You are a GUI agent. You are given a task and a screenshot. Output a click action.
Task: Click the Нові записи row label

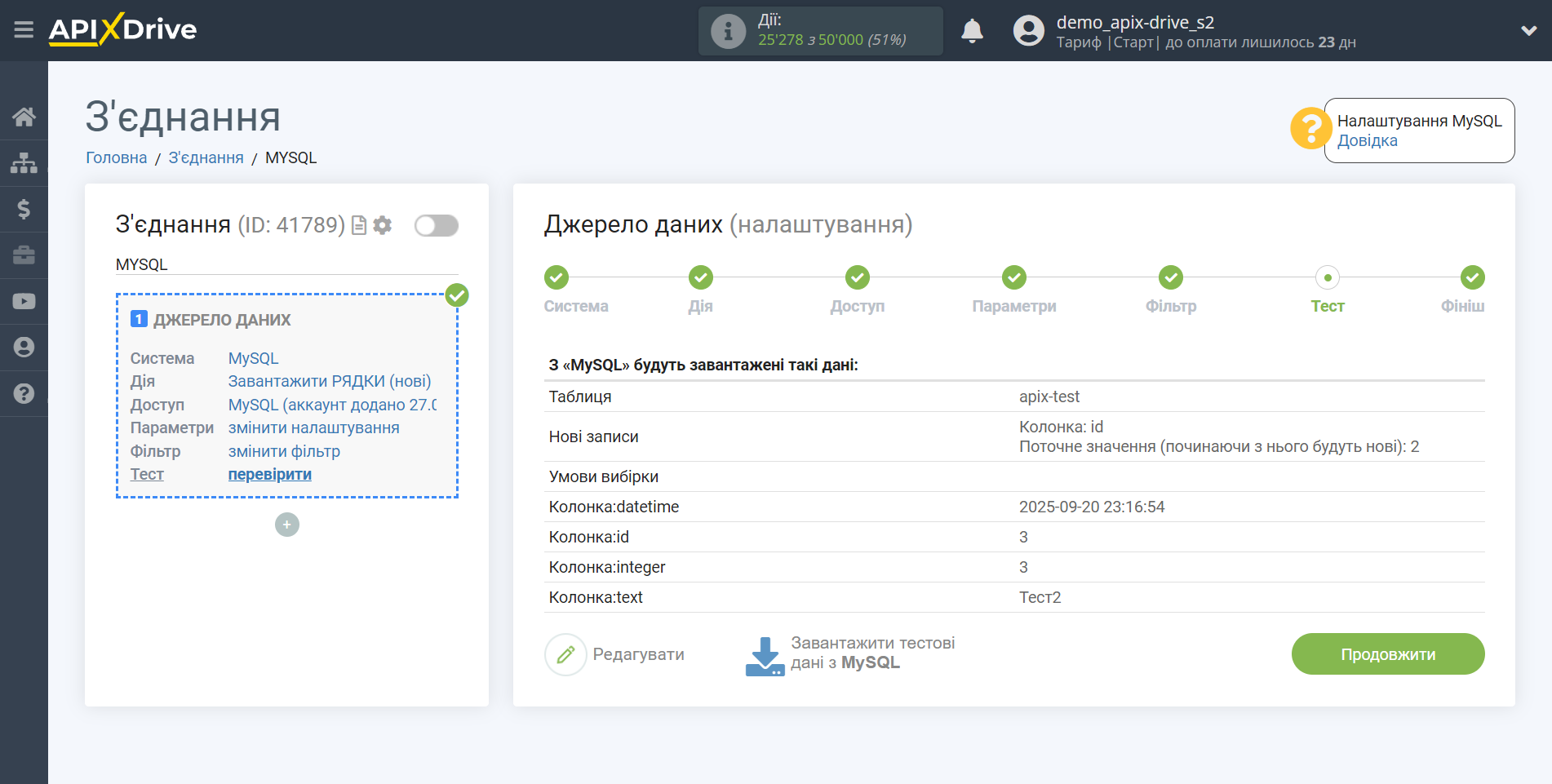[x=593, y=436]
